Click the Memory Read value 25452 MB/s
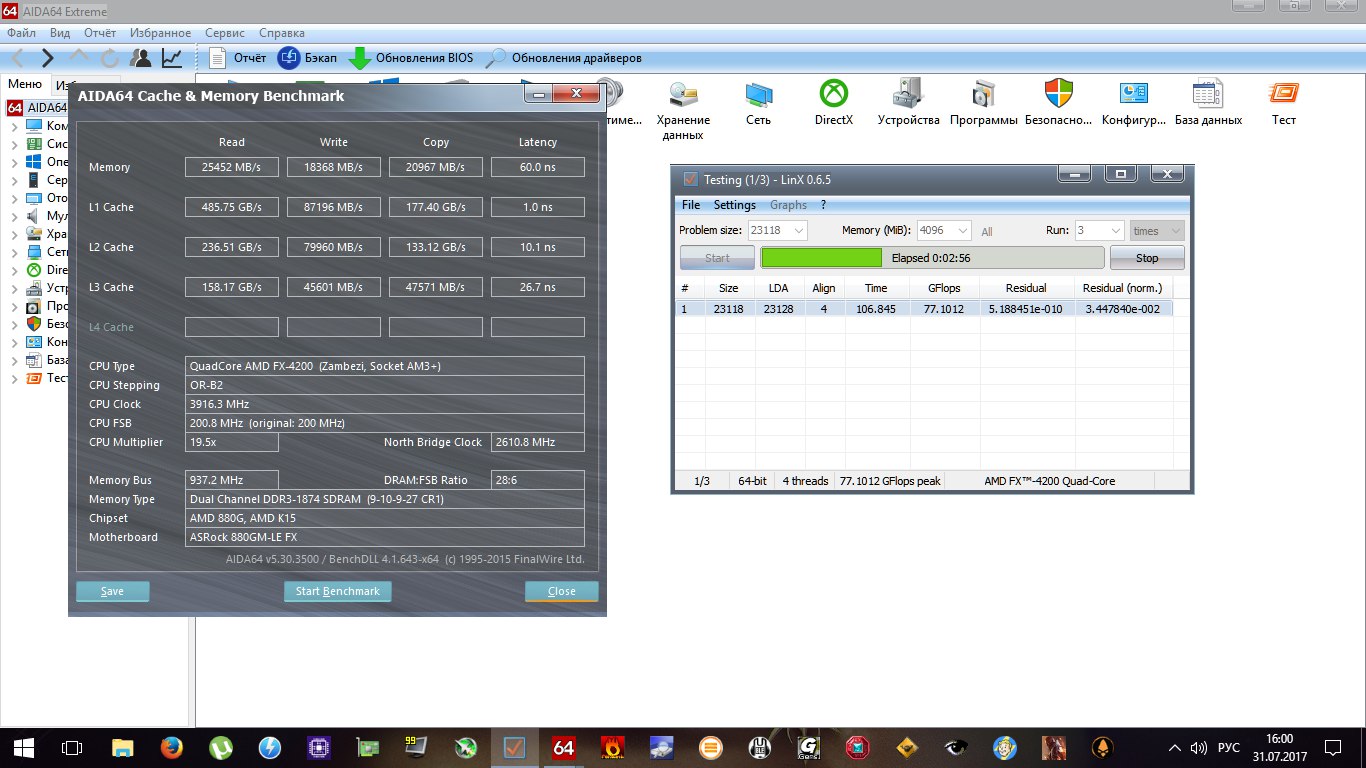This screenshot has height=768, width=1366. click(x=232, y=167)
